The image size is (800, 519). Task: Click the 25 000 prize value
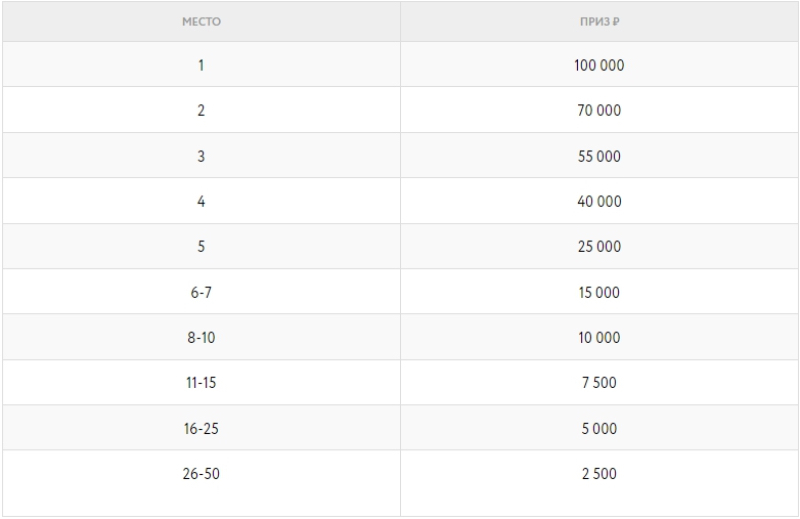pyautogui.click(x=599, y=246)
